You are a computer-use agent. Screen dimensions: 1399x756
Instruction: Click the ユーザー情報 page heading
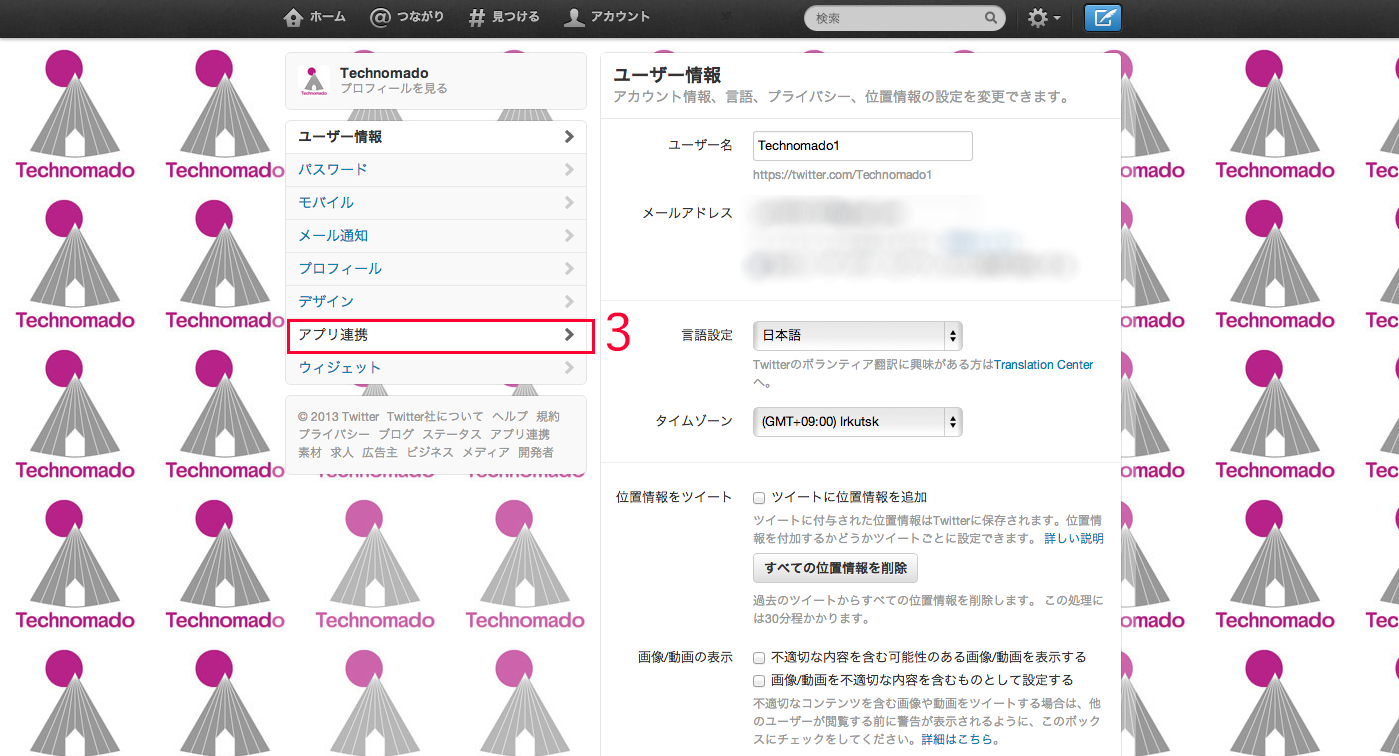[x=667, y=76]
